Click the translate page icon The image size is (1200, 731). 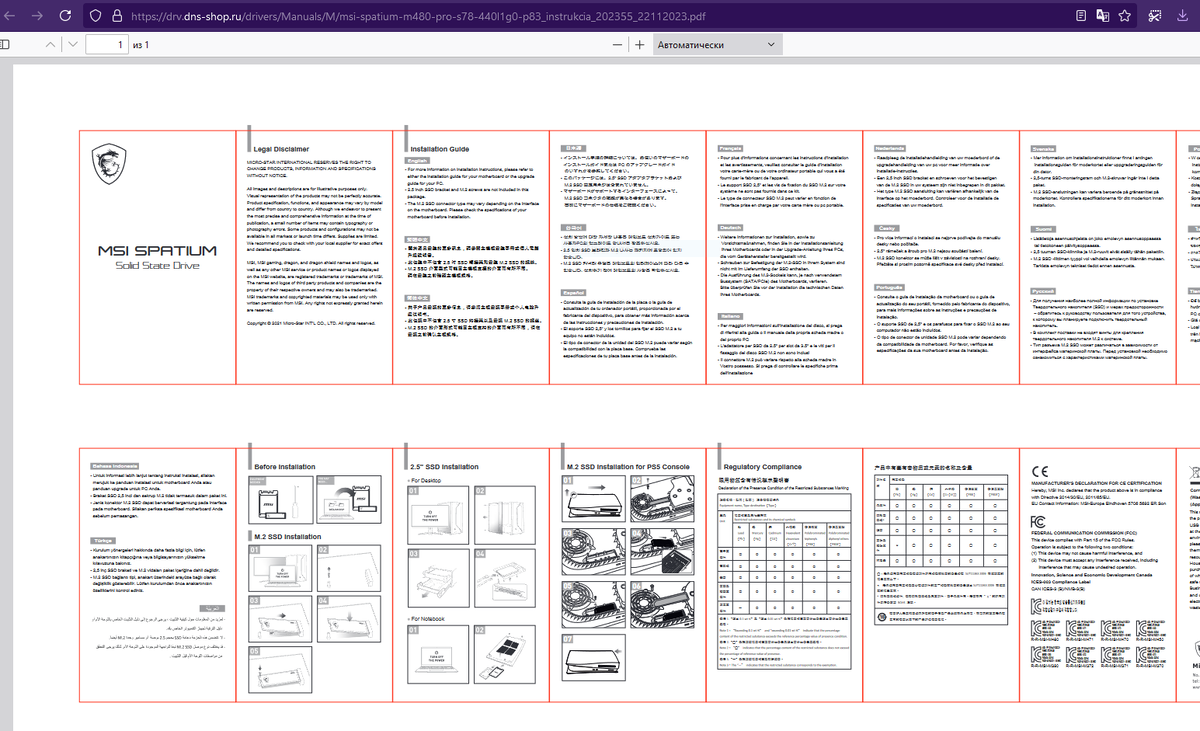[1103, 16]
